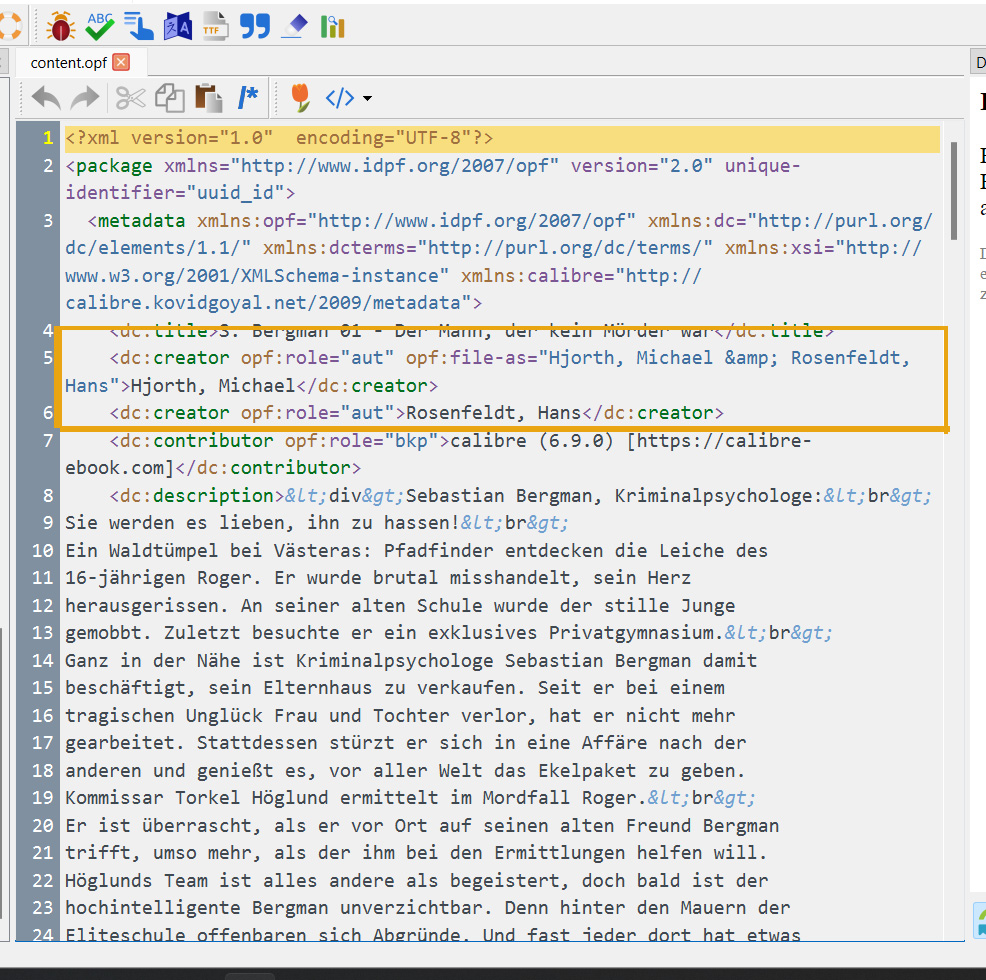Click "Sie werden es lieben" on line 9

175,523
